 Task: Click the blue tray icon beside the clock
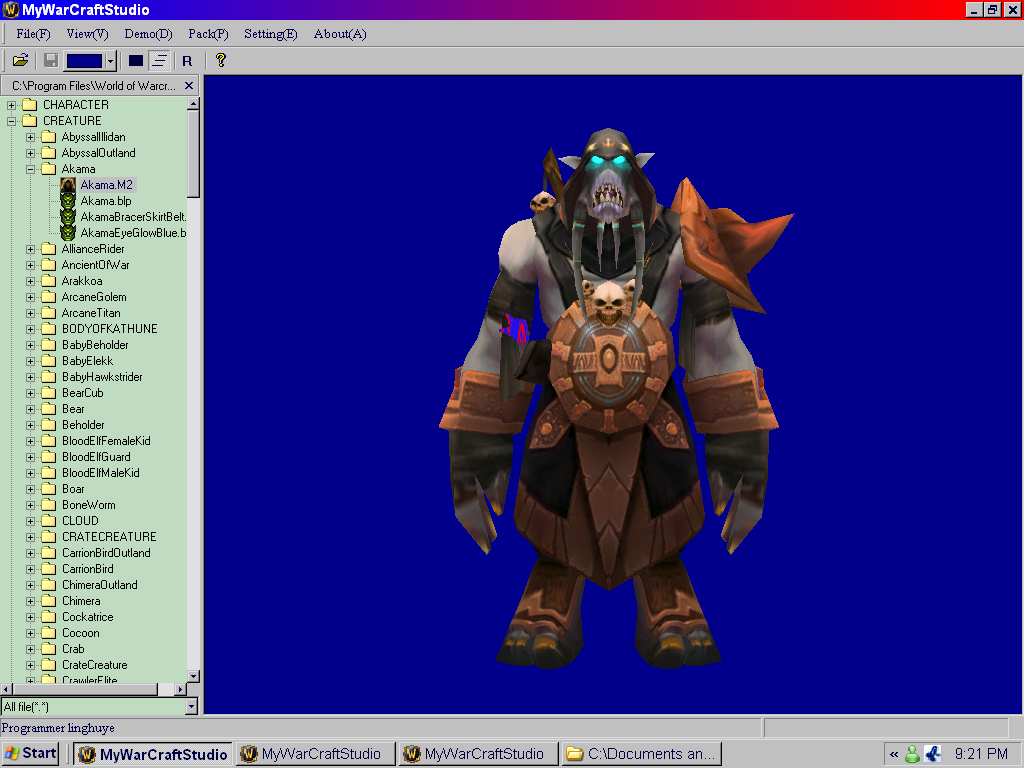click(x=933, y=754)
